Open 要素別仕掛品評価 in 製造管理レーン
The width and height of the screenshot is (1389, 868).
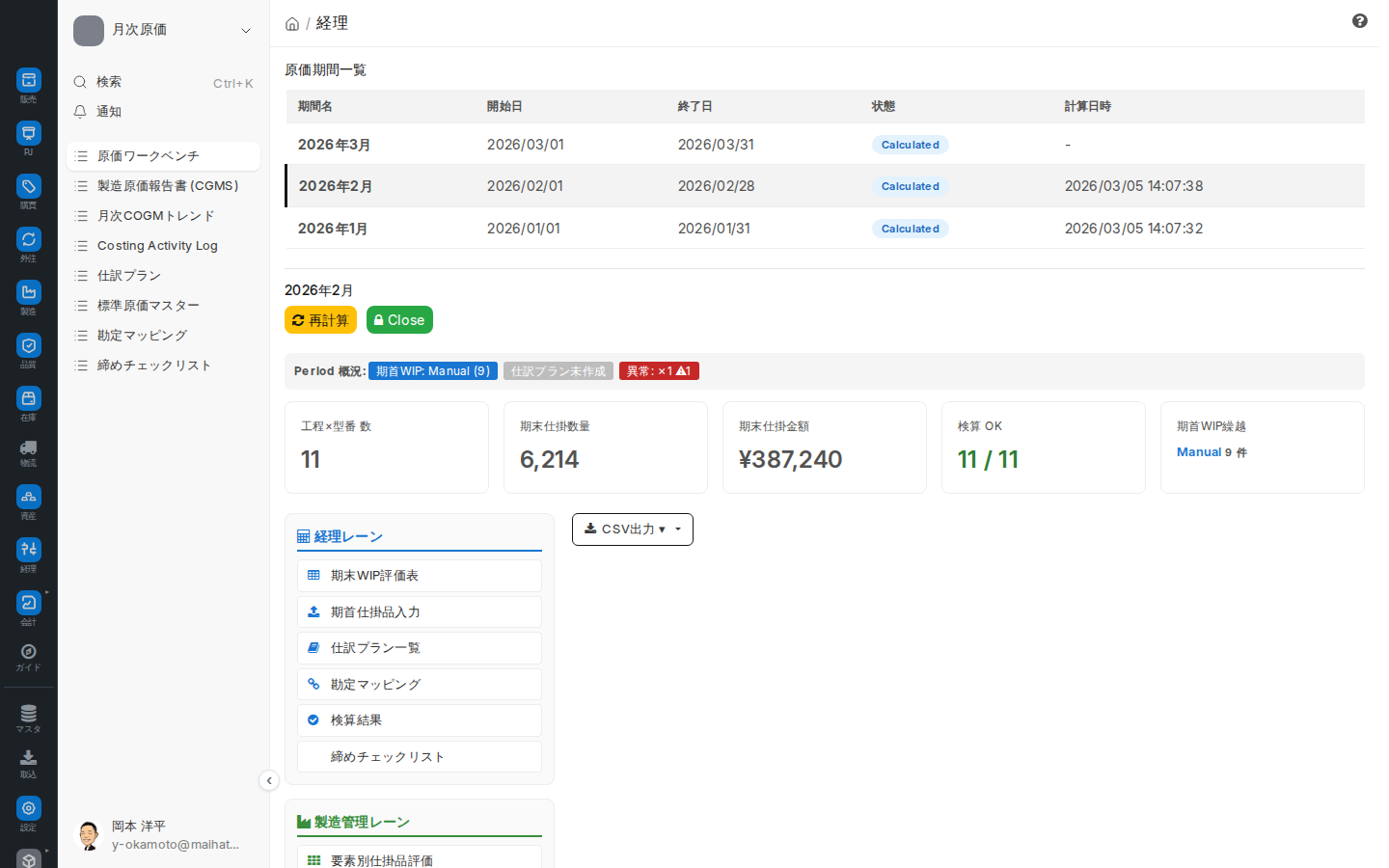[x=420, y=857]
